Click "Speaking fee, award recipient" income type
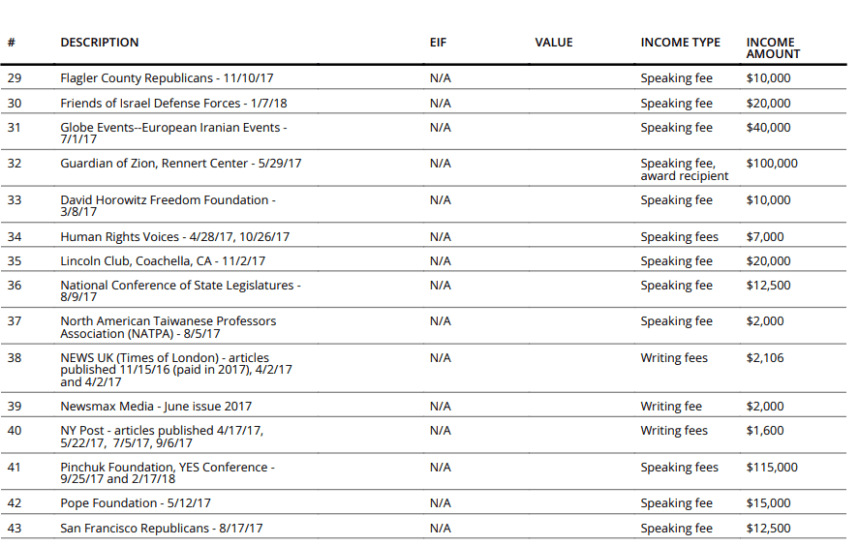Screen dimensions: 859x546 click(684, 170)
